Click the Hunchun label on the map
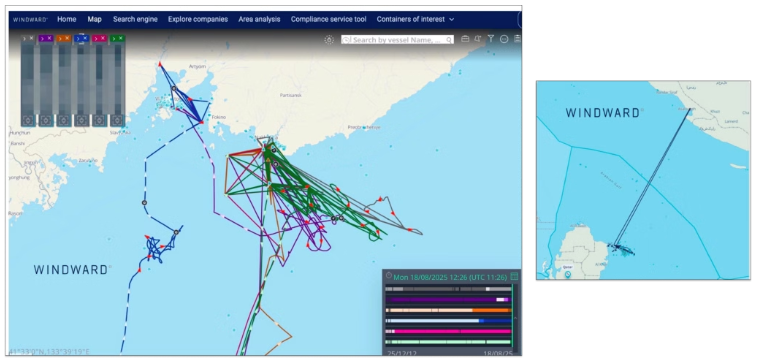This screenshot has width=758, height=364. point(21,132)
